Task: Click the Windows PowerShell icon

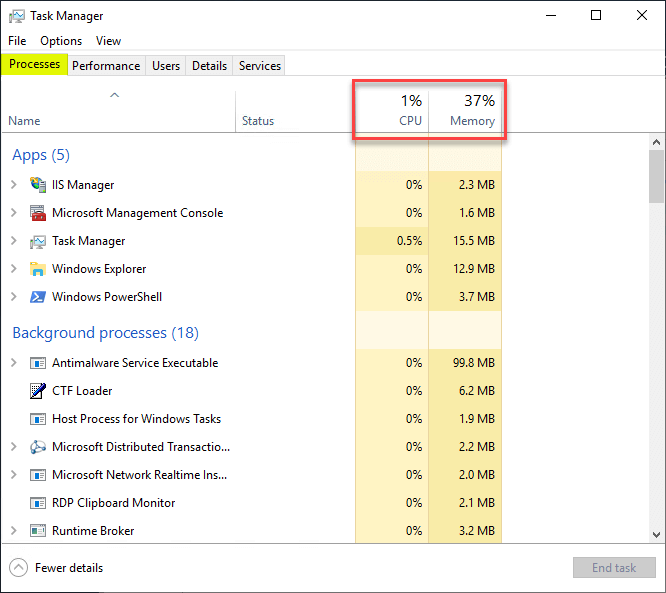Action: tap(38, 297)
